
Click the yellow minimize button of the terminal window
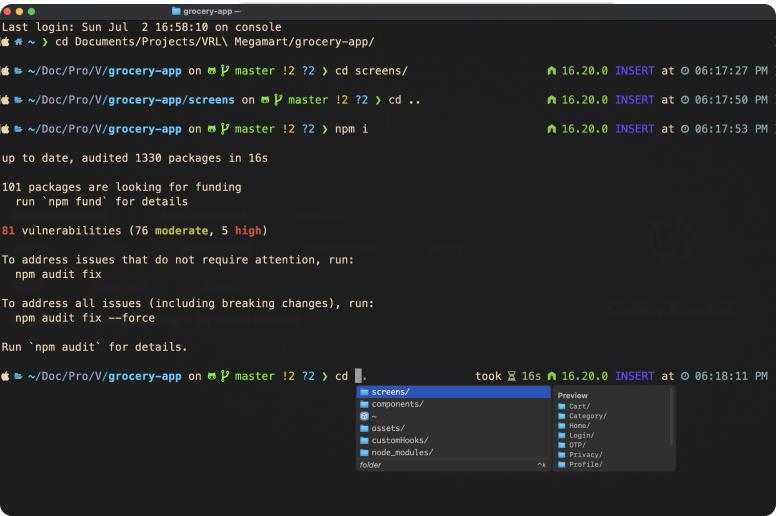click(19, 11)
